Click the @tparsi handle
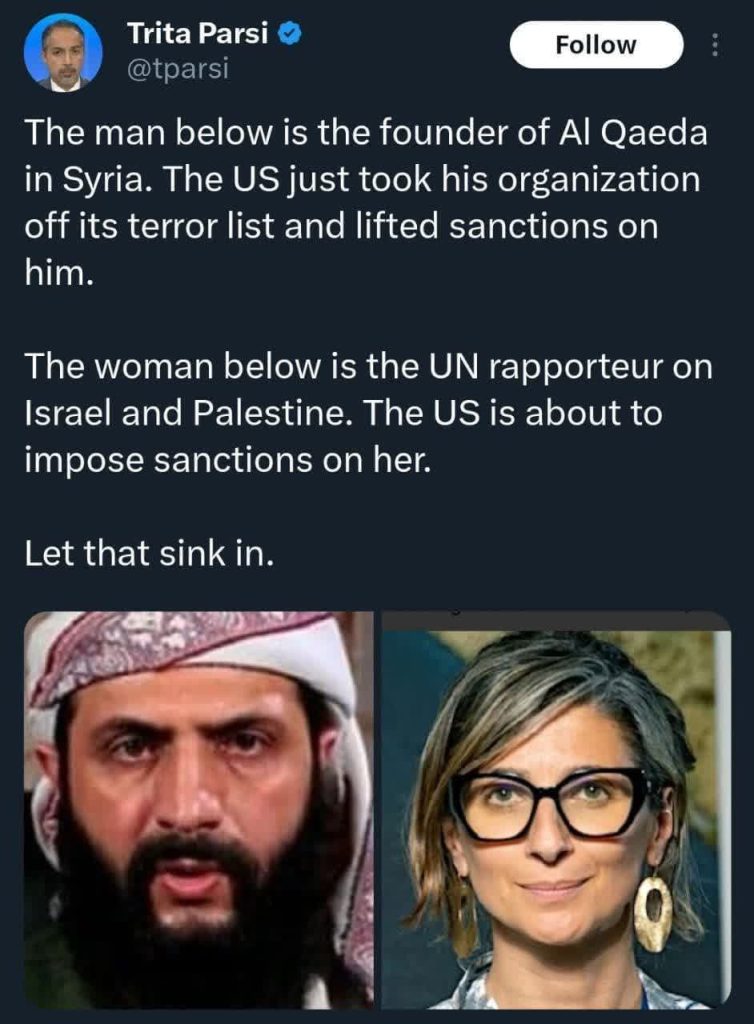This screenshot has width=754, height=1024. tap(178, 68)
